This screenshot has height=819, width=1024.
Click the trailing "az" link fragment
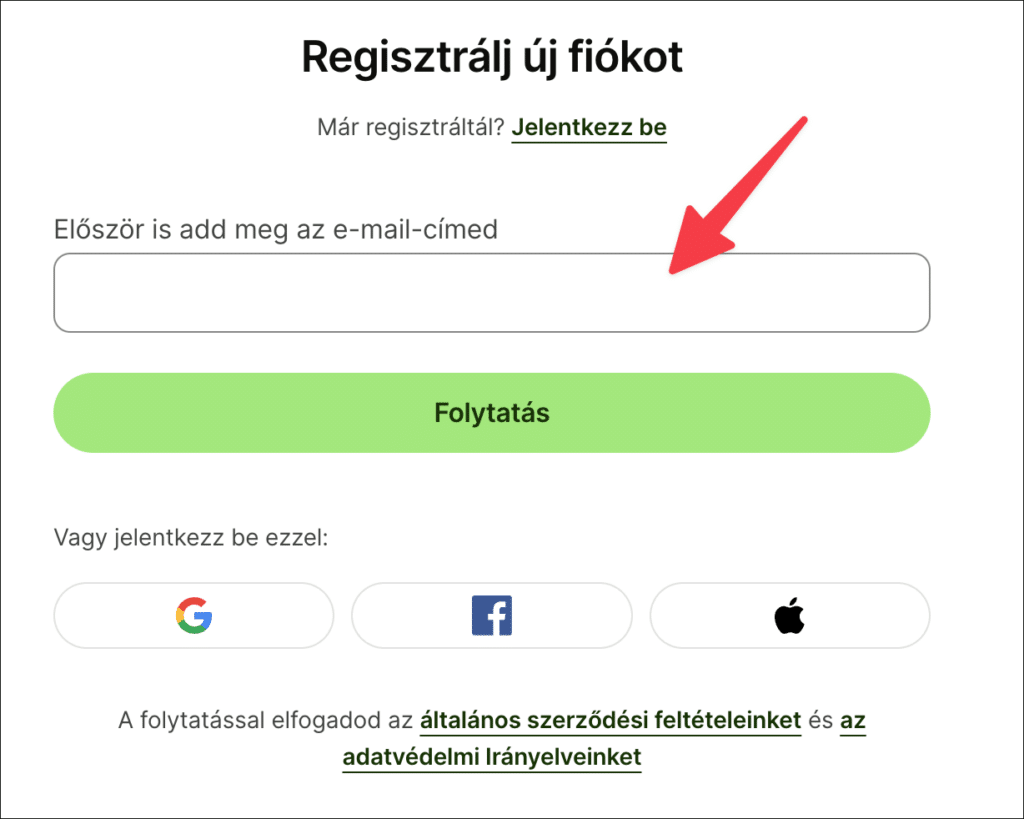tap(853, 720)
